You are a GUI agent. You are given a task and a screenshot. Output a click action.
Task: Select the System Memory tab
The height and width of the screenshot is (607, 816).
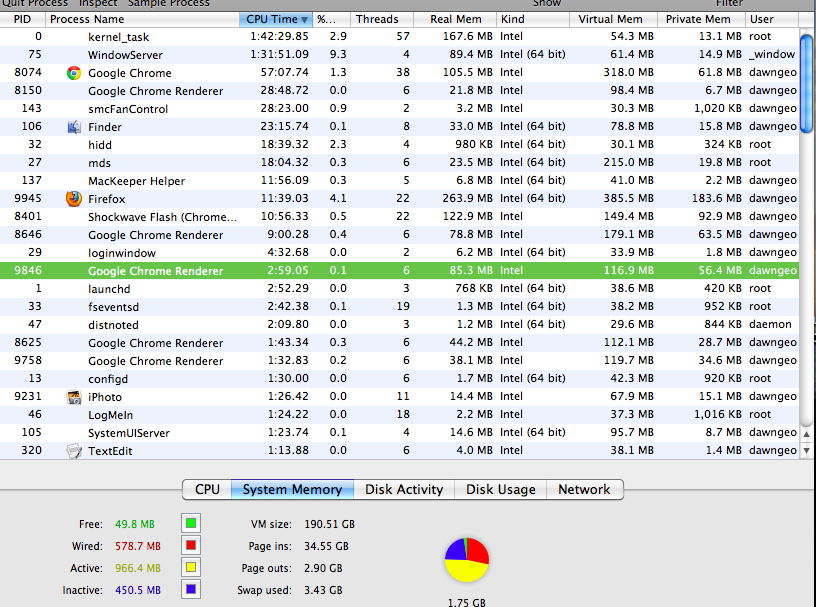pyautogui.click(x=292, y=489)
